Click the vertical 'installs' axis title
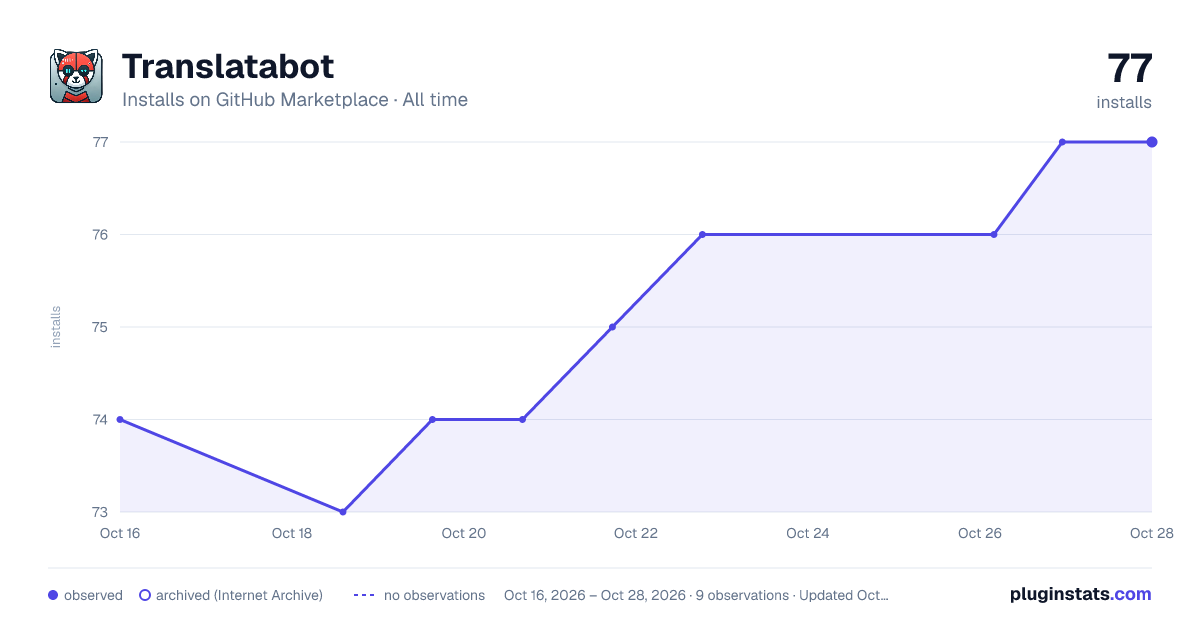 [56, 327]
